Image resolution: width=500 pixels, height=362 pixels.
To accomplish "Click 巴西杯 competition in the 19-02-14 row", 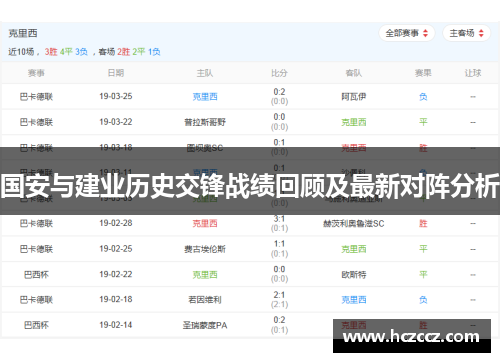I will (36, 325).
